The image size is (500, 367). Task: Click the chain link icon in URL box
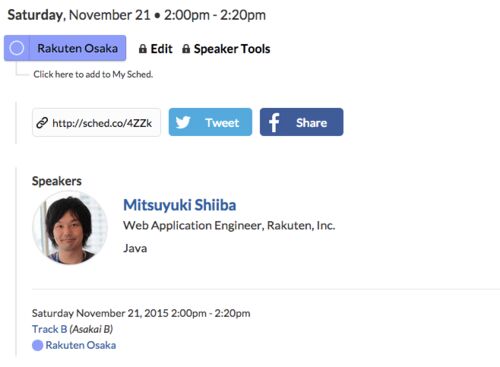[x=42, y=123]
